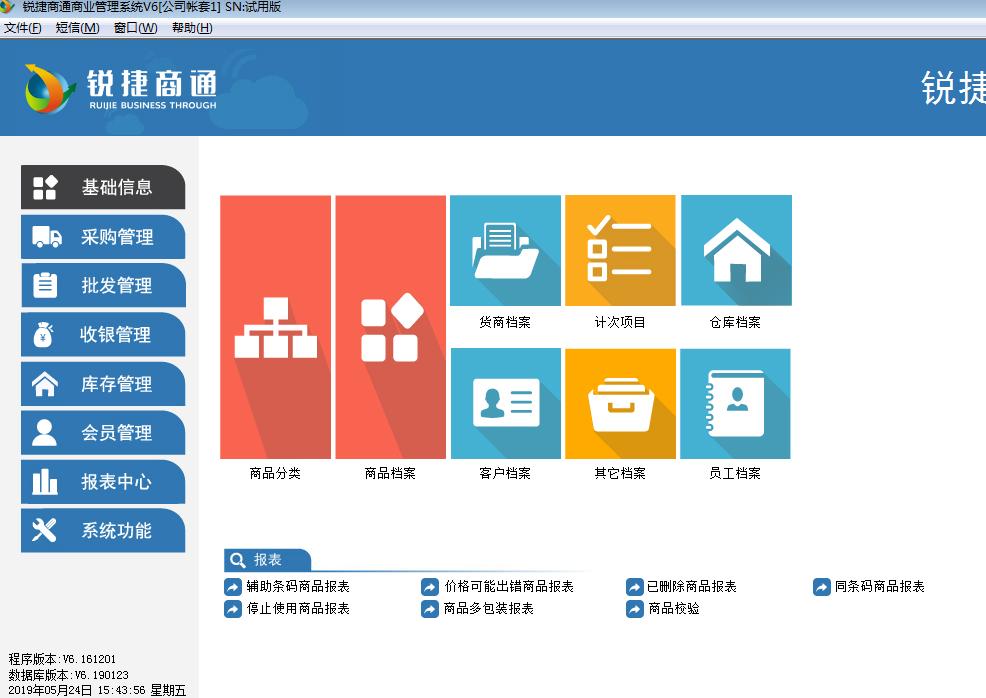This screenshot has width=986, height=698.
Task: Open the 商品档案 red tile
Action: pyautogui.click(x=391, y=327)
